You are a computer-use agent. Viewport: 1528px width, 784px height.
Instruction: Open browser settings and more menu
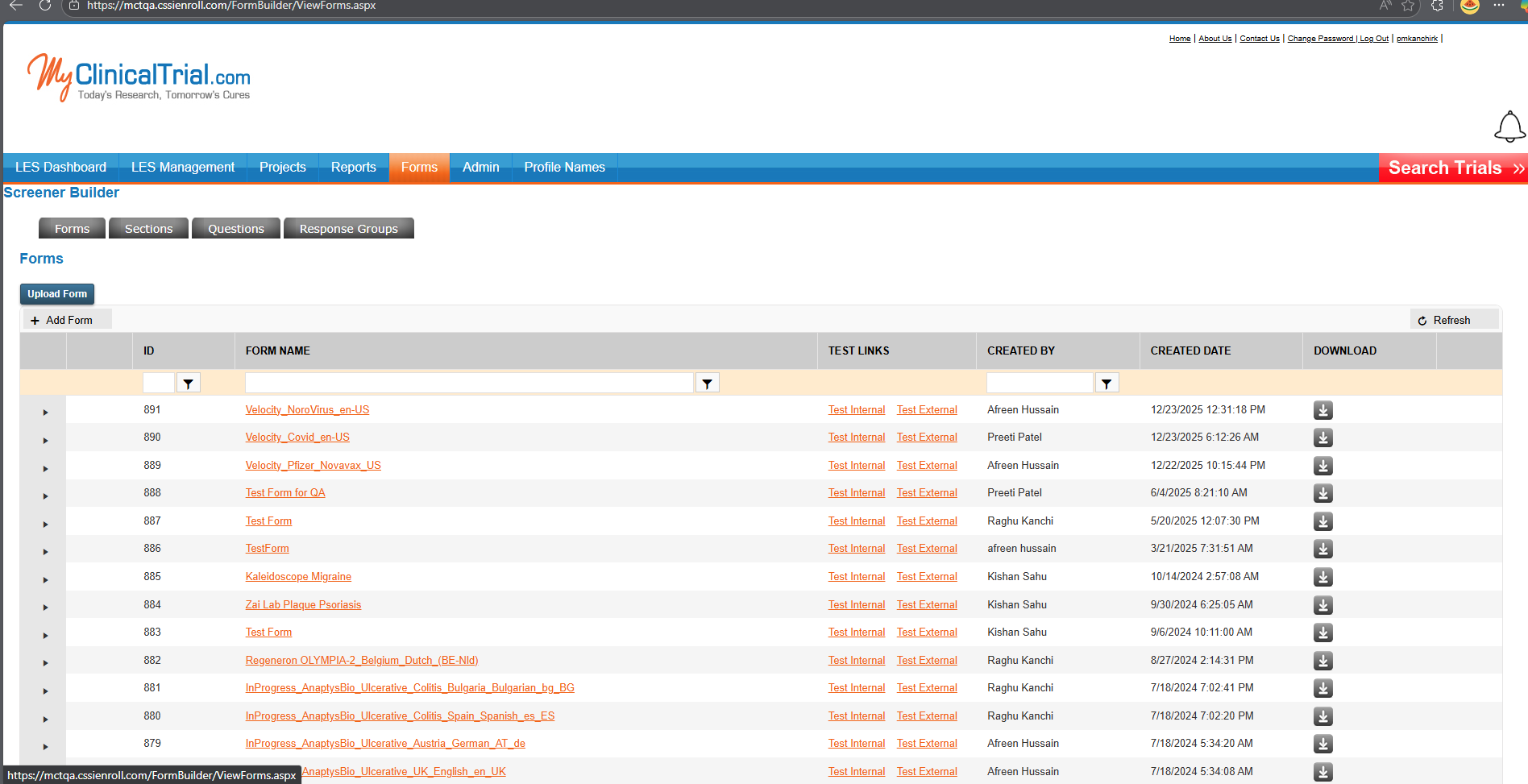tap(1499, 6)
